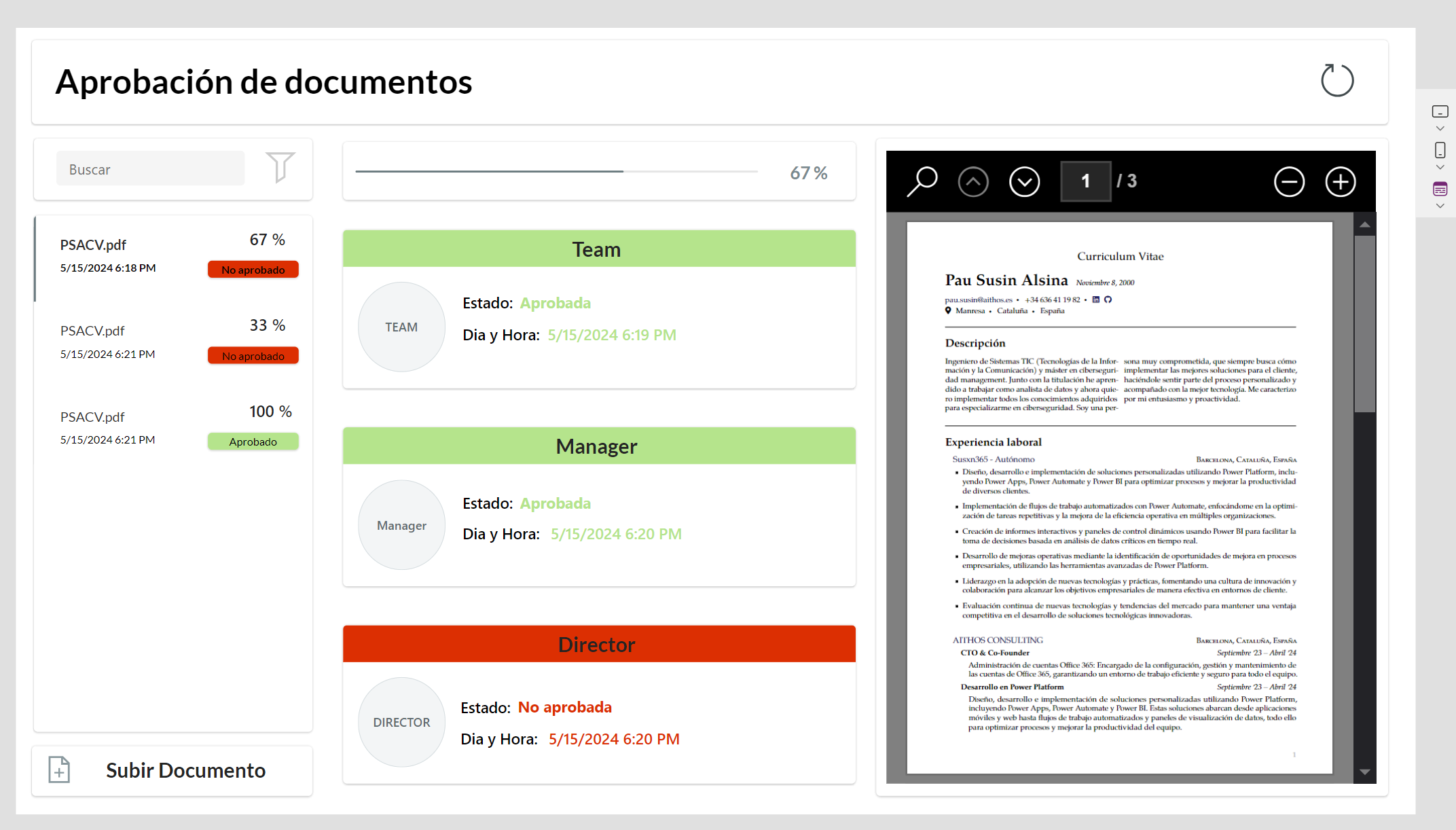Viewport: 1456px width, 830px height.
Task: Zoom out the PDF with minus icon
Action: click(1289, 182)
